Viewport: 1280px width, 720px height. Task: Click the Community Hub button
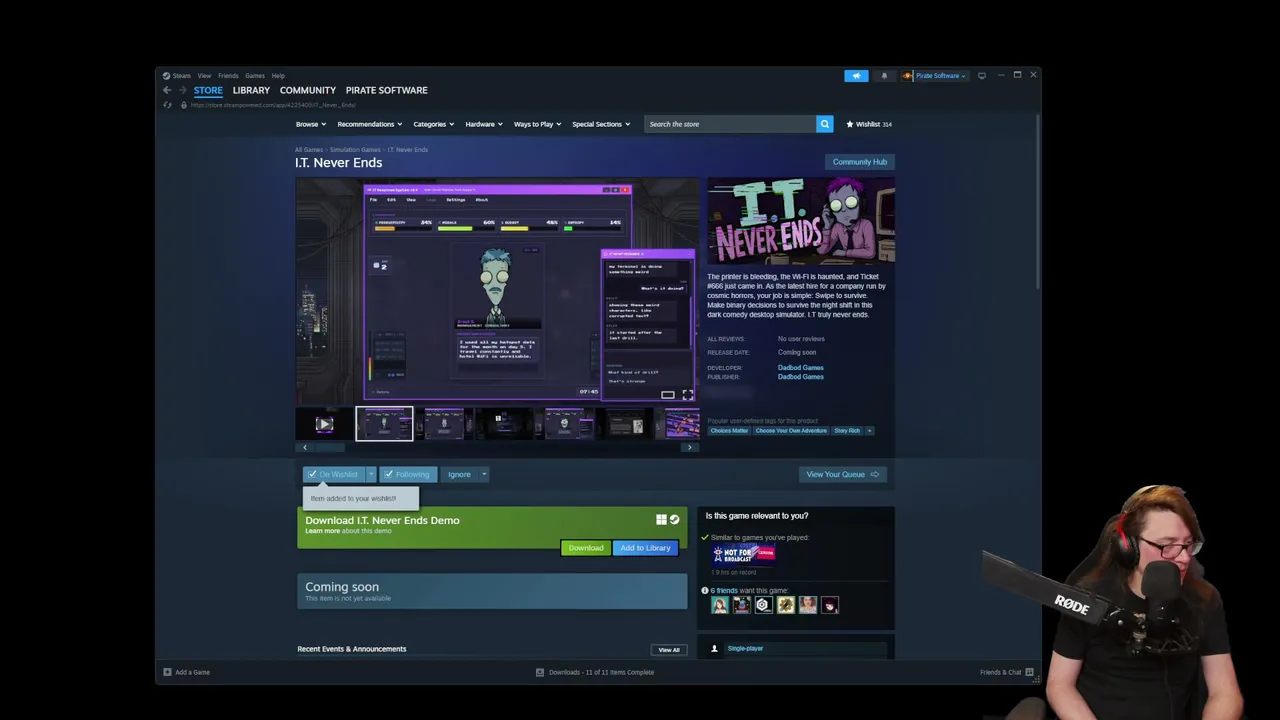pos(860,162)
